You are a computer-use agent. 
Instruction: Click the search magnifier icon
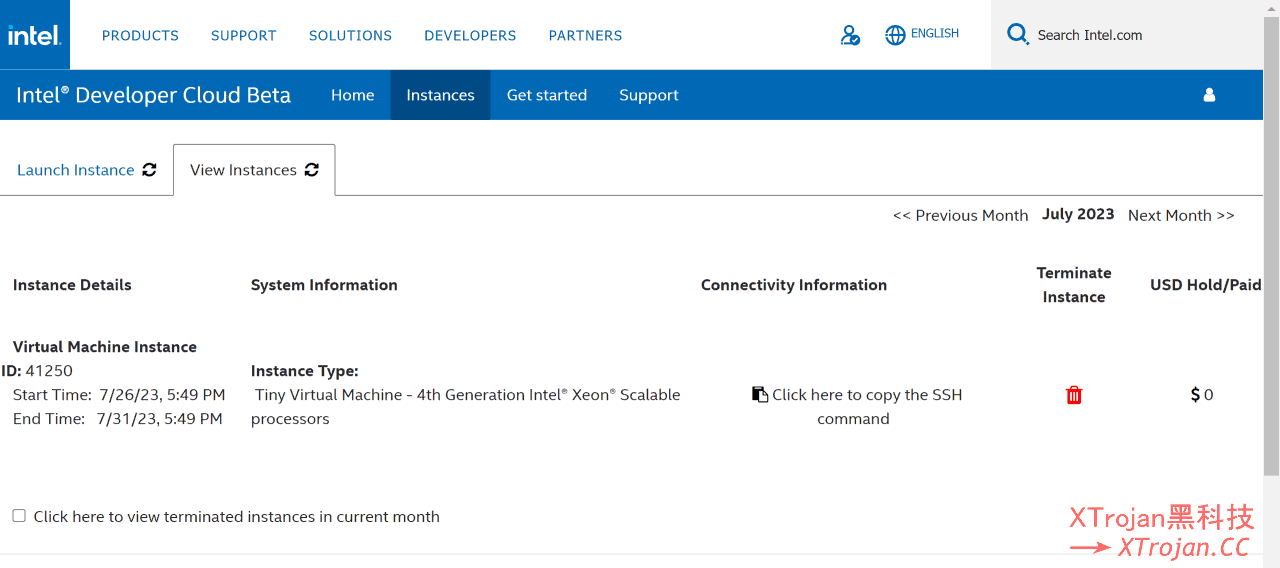pyautogui.click(x=1018, y=35)
